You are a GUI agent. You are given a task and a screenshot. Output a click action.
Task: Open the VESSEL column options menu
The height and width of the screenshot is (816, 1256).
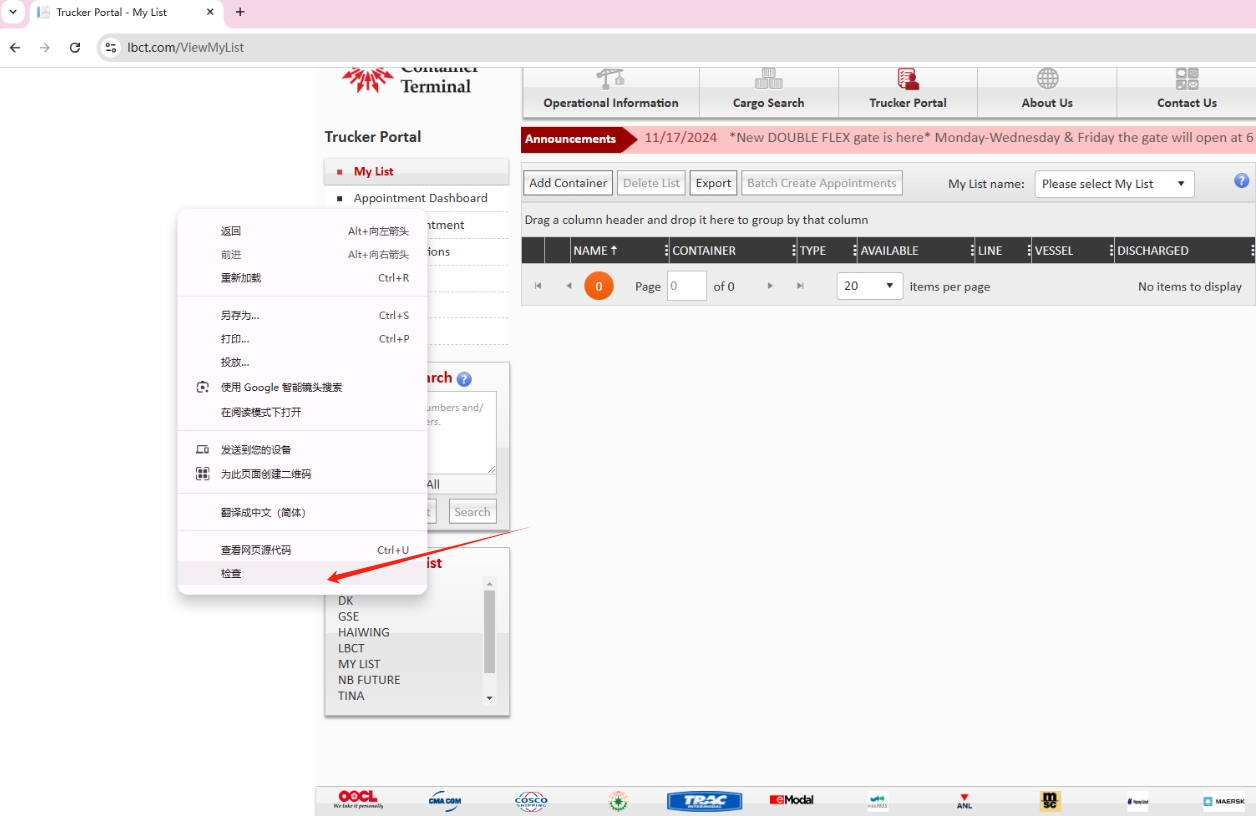click(x=1111, y=251)
